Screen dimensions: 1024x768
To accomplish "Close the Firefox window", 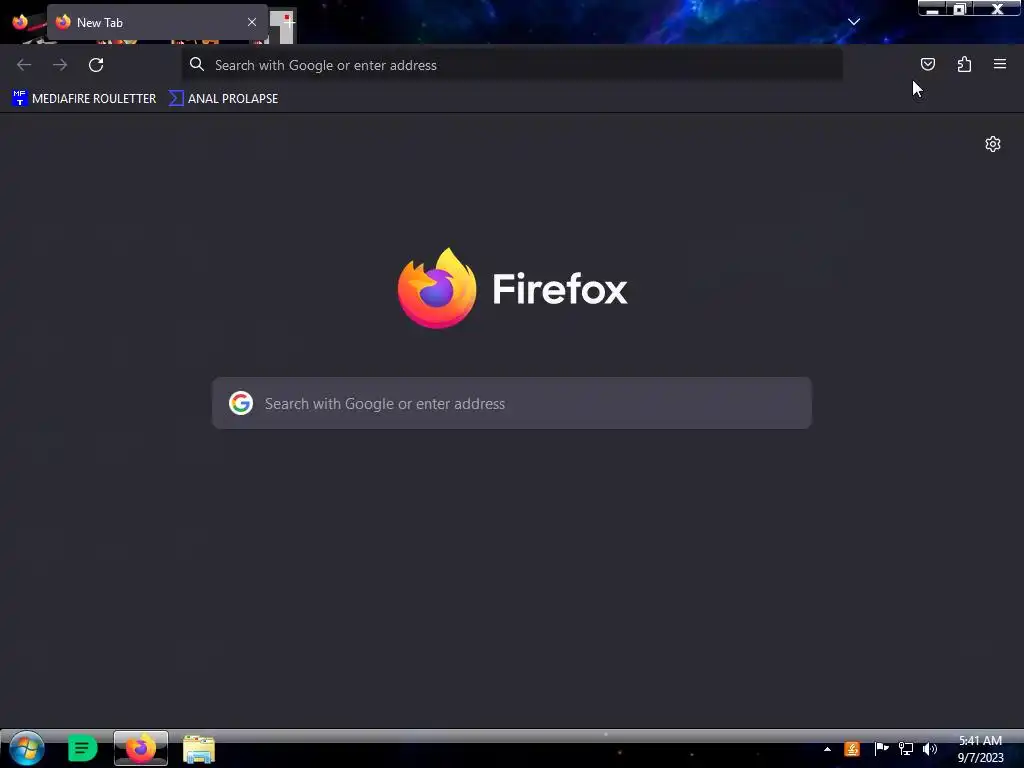I will [997, 8].
